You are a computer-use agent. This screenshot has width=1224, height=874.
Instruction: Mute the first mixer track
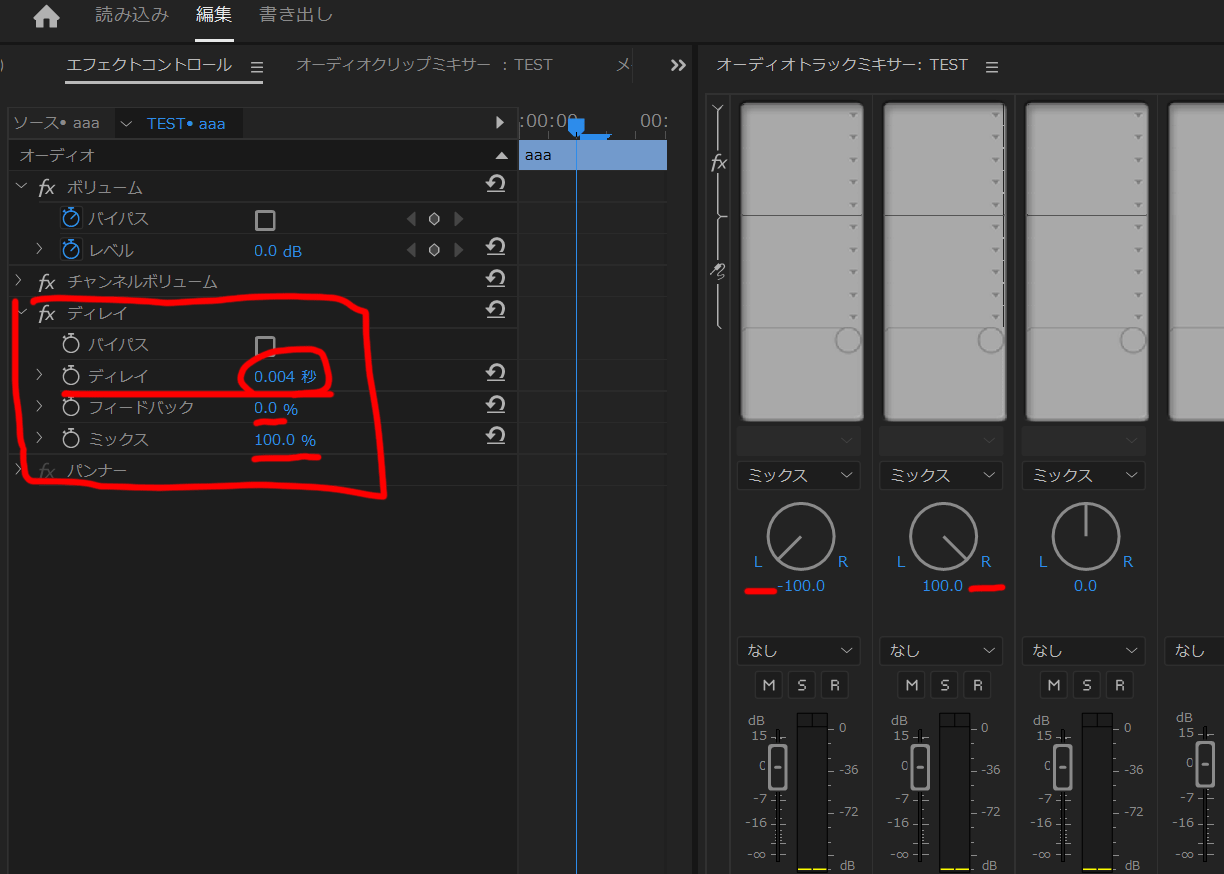768,684
